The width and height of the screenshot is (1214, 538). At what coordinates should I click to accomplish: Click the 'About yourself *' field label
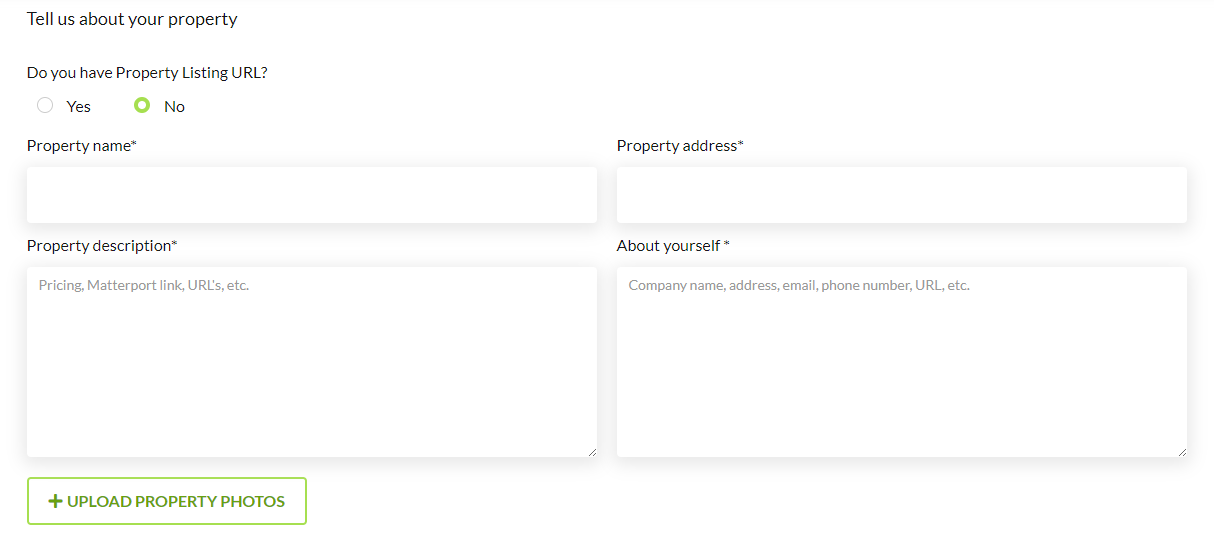[673, 246]
